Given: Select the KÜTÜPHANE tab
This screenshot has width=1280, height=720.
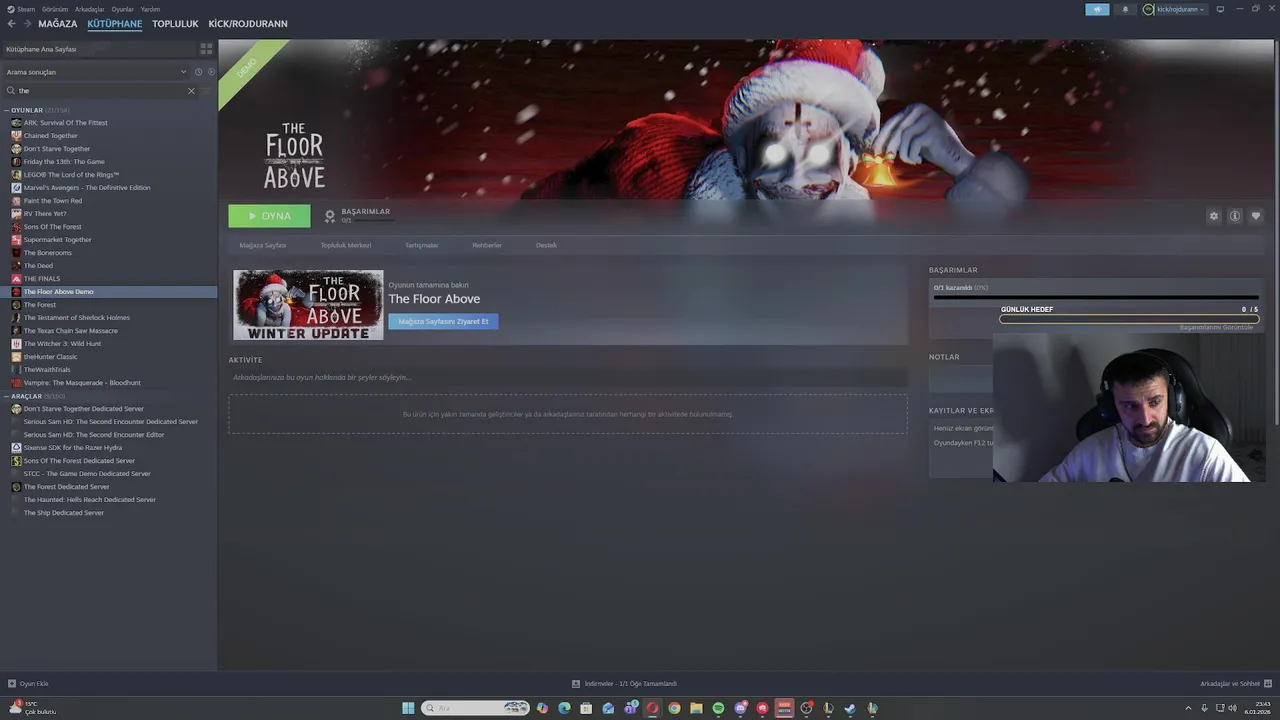Looking at the screenshot, I should (x=115, y=23).
